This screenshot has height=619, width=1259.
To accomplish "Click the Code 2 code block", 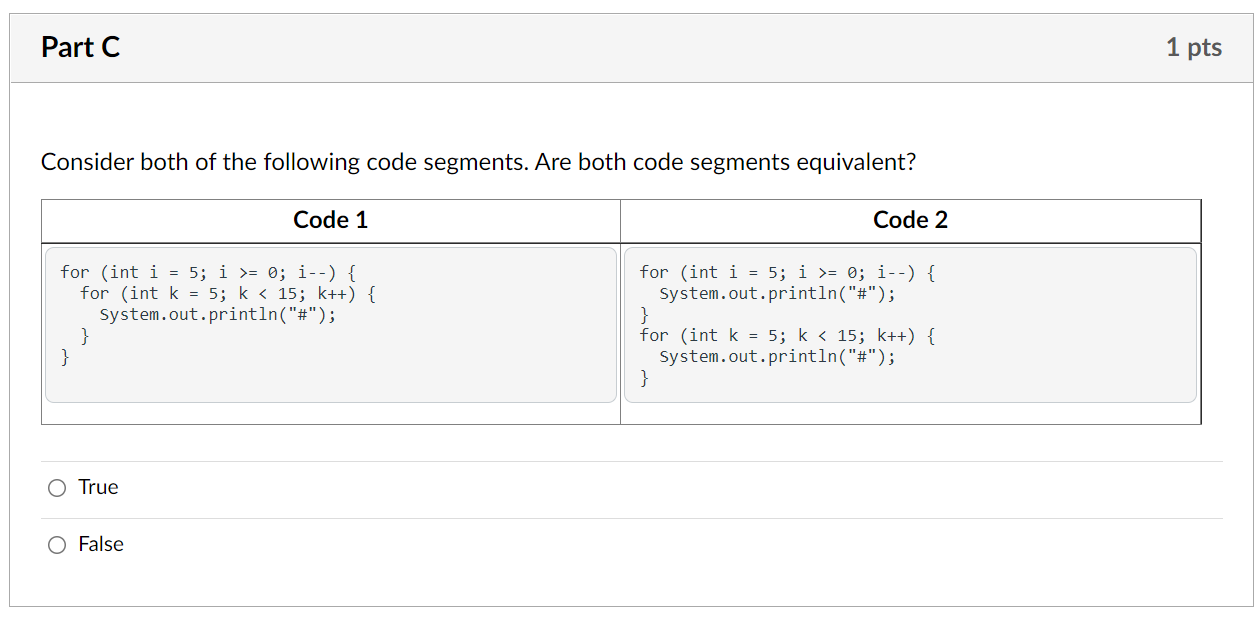I will coord(910,325).
